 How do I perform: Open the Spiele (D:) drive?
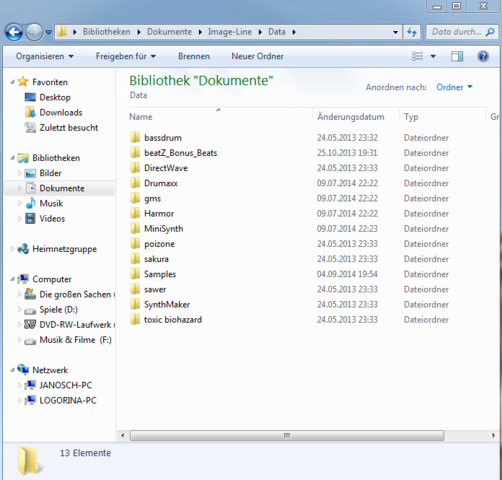tap(58, 309)
